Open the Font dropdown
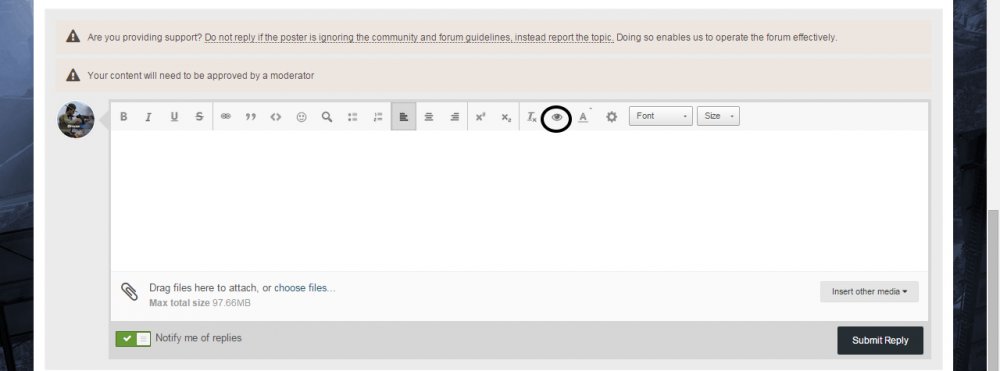This screenshot has width=1000, height=371. point(660,116)
